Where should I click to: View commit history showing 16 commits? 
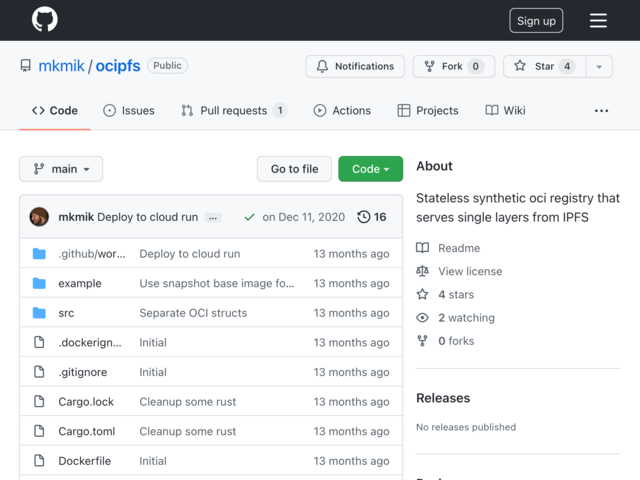click(x=371, y=217)
